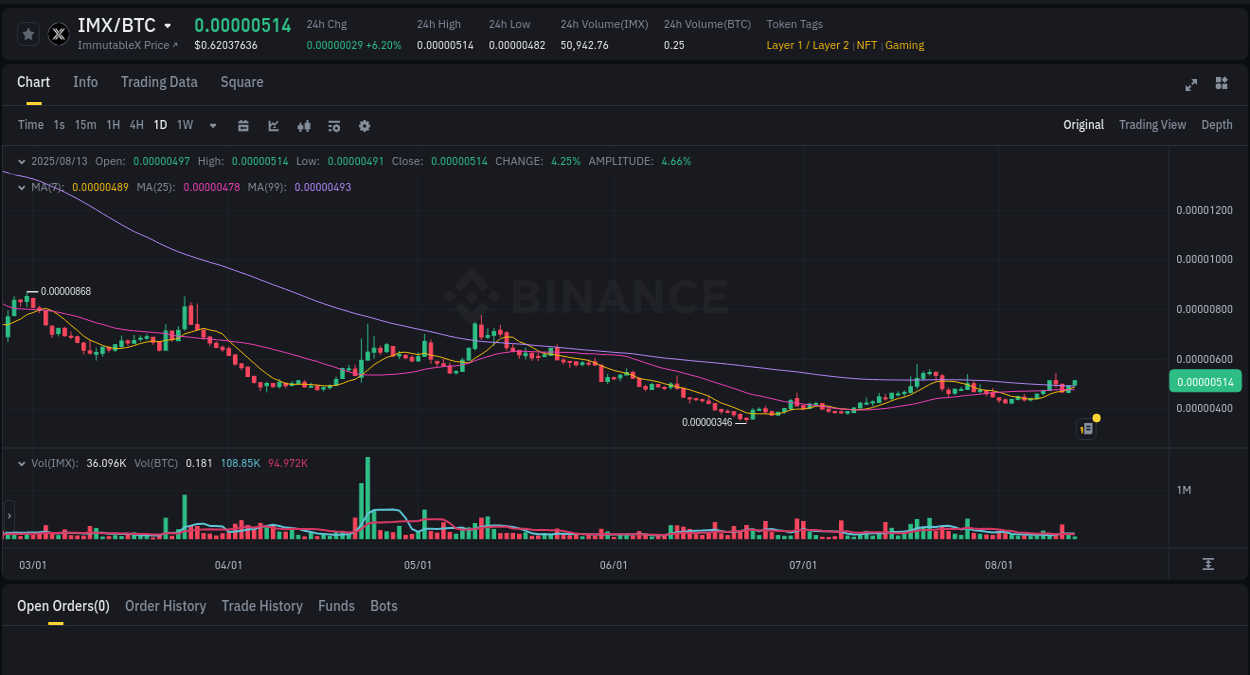Open the Order History tab
The height and width of the screenshot is (675, 1250).
(165, 606)
